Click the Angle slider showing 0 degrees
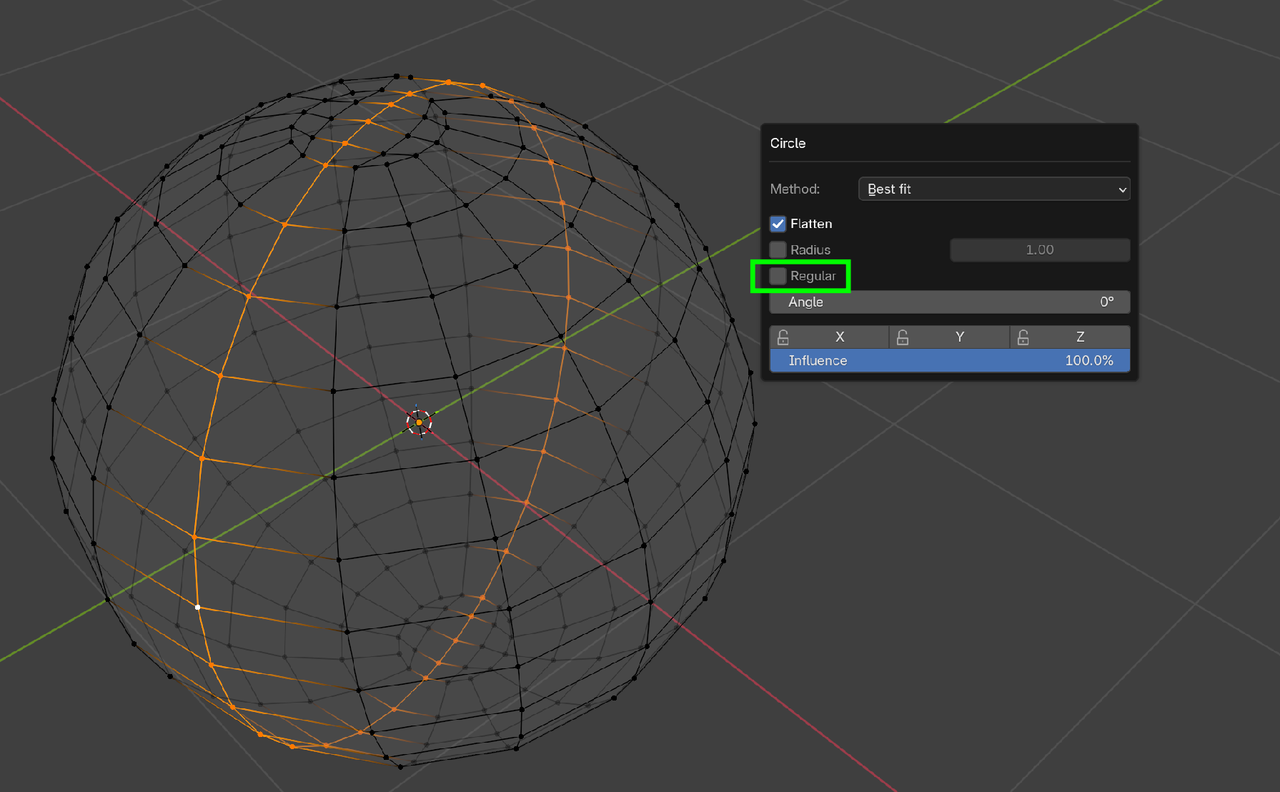Image resolution: width=1280 pixels, height=792 pixels. (x=949, y=301)
